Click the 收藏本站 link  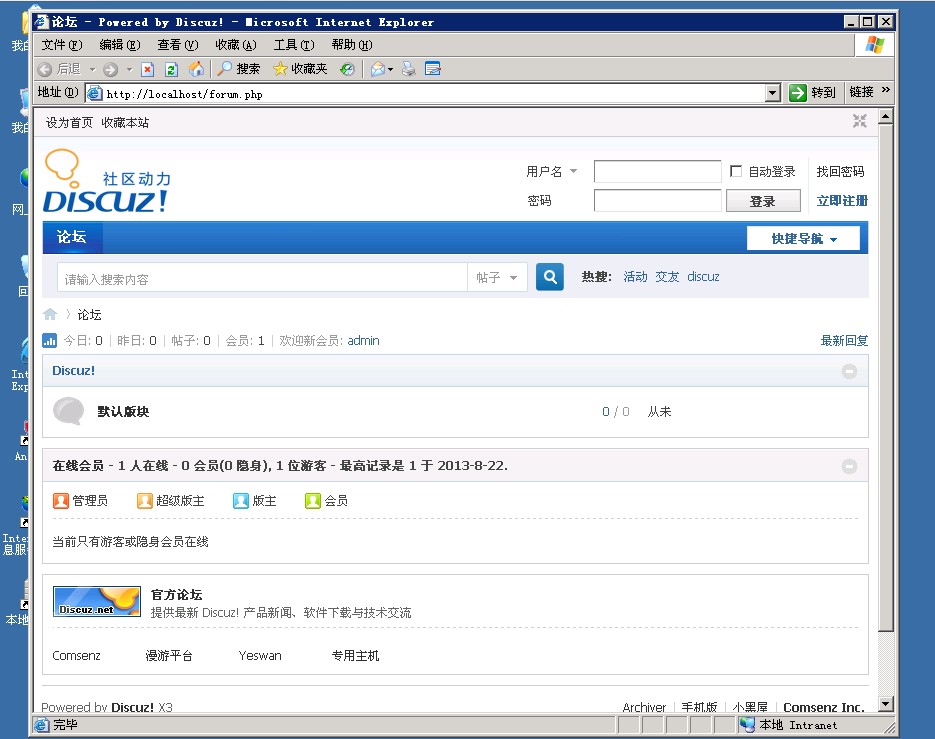125,122
